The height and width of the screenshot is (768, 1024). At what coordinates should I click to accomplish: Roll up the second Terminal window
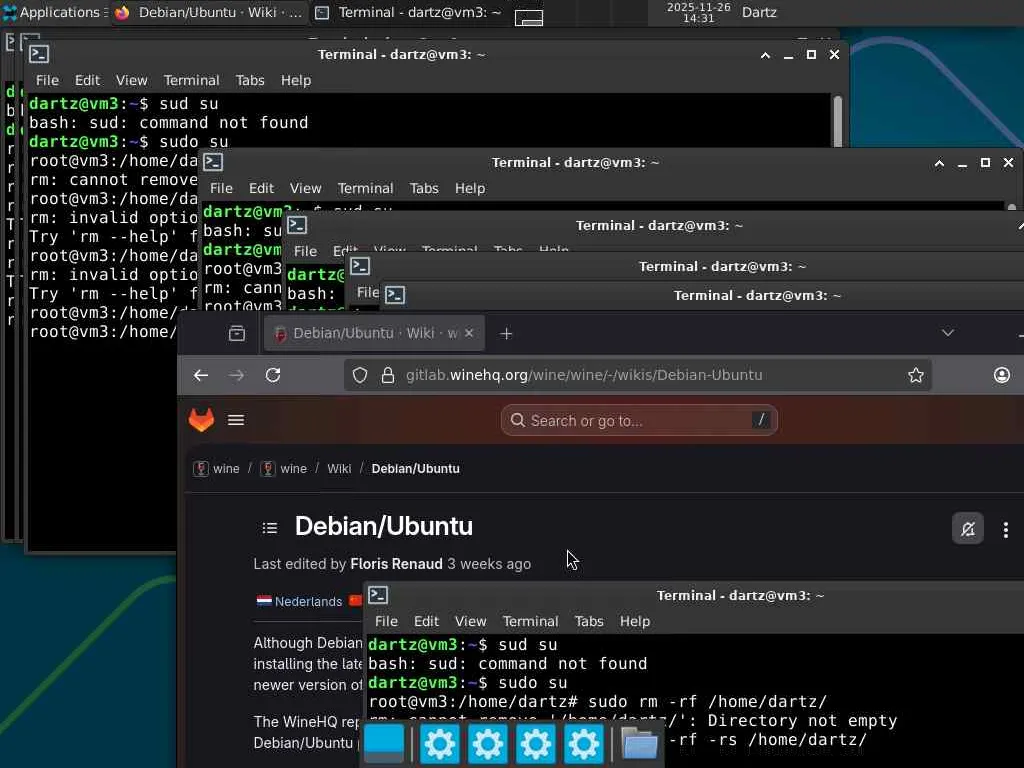tap(939, 163)
